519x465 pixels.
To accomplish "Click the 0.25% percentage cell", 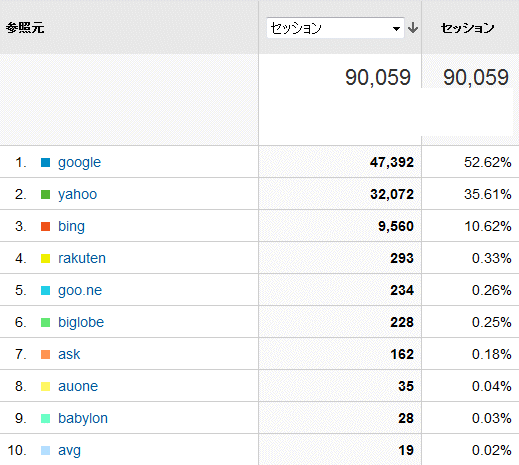I will 492,323.
